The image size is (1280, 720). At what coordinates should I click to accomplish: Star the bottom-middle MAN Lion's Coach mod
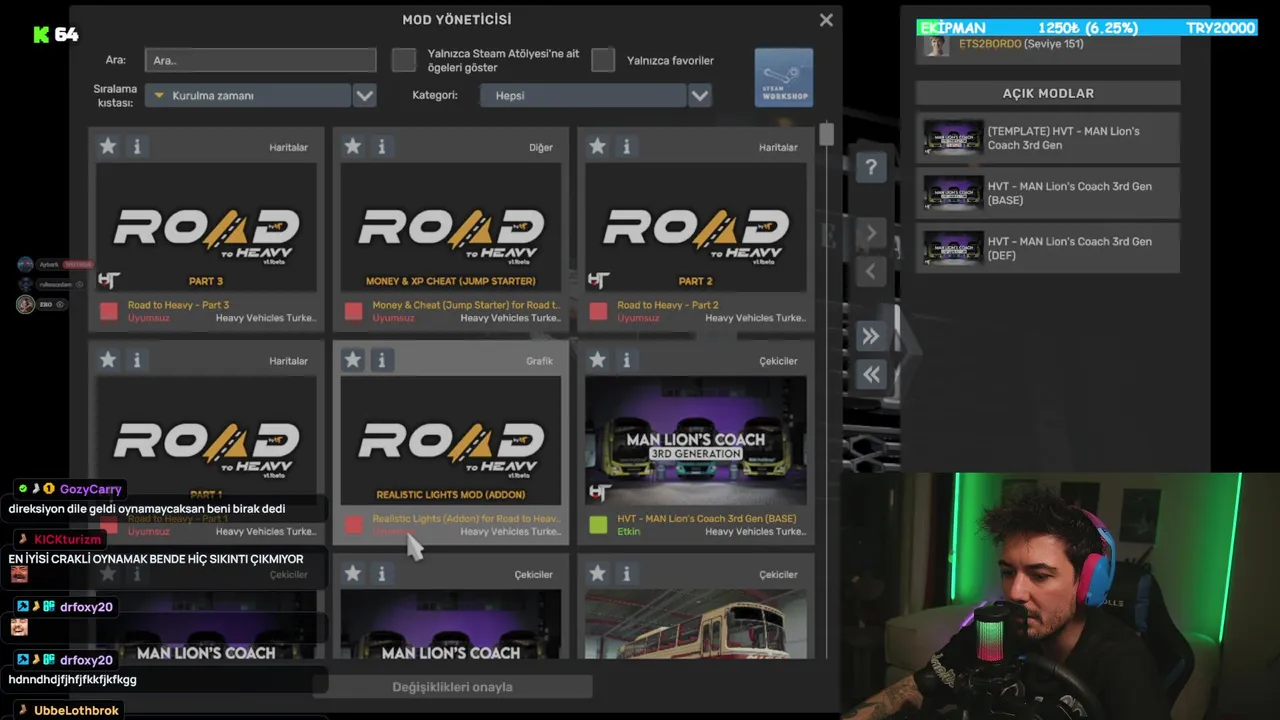point(352,574)
